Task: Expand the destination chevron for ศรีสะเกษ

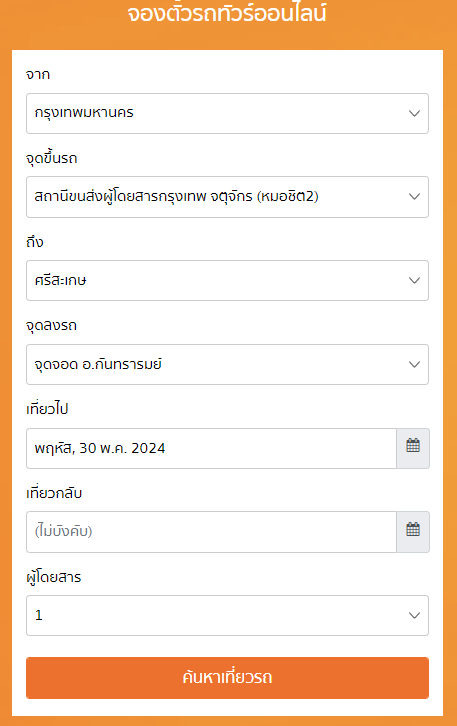Action: click(x=414, y=281)
